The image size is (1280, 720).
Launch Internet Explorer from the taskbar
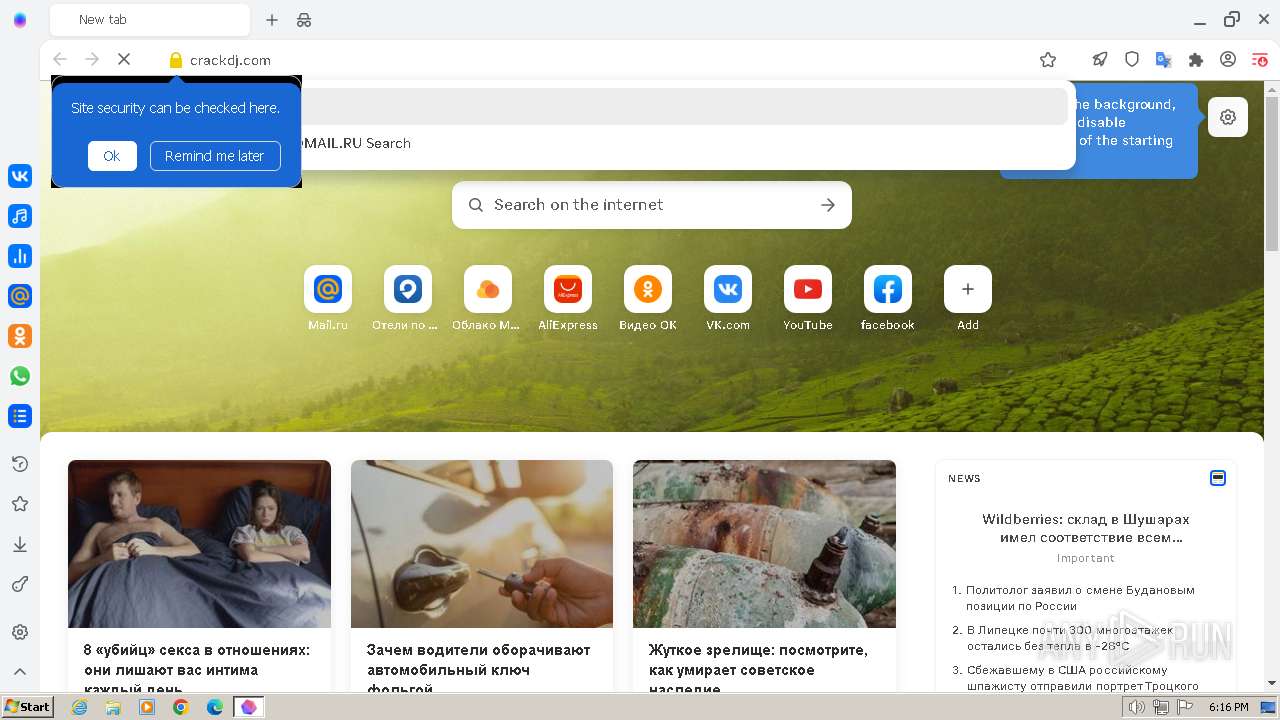(79, 707)
